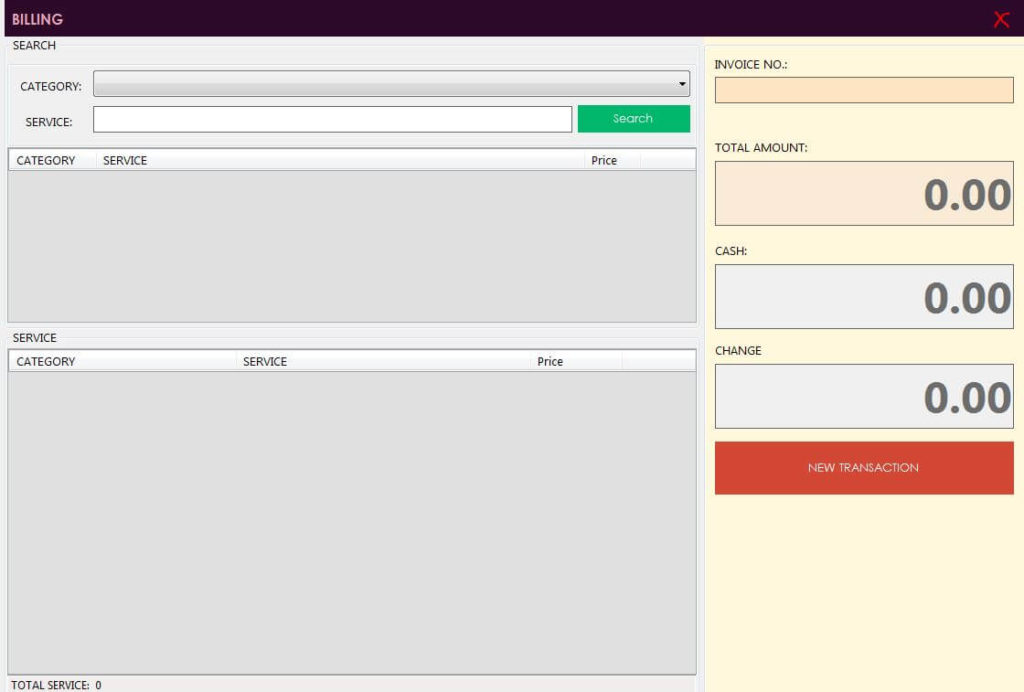Click the CASH amount field
1024x692 pixels.
pos(864,296)
